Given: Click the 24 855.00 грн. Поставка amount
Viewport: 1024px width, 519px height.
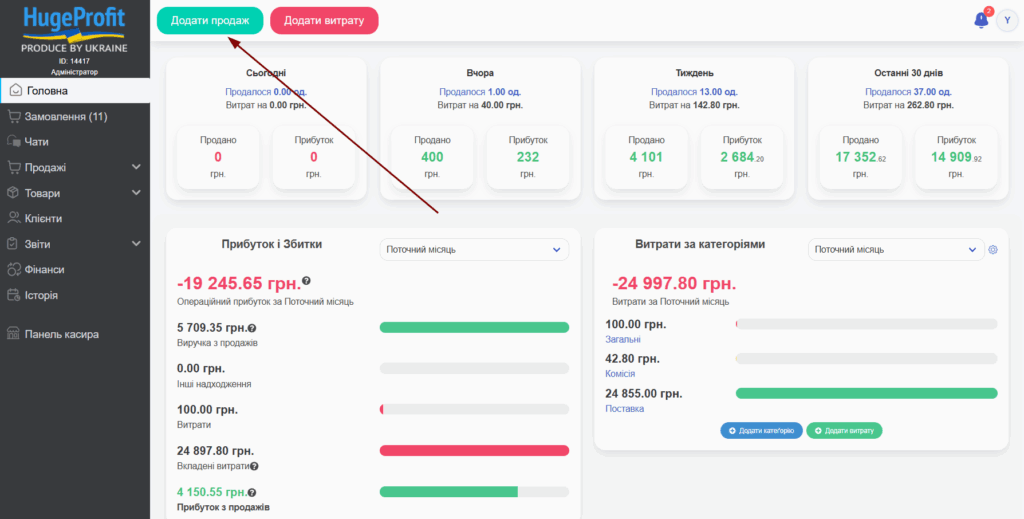Looking at the screenshot, I should point(644,394).
